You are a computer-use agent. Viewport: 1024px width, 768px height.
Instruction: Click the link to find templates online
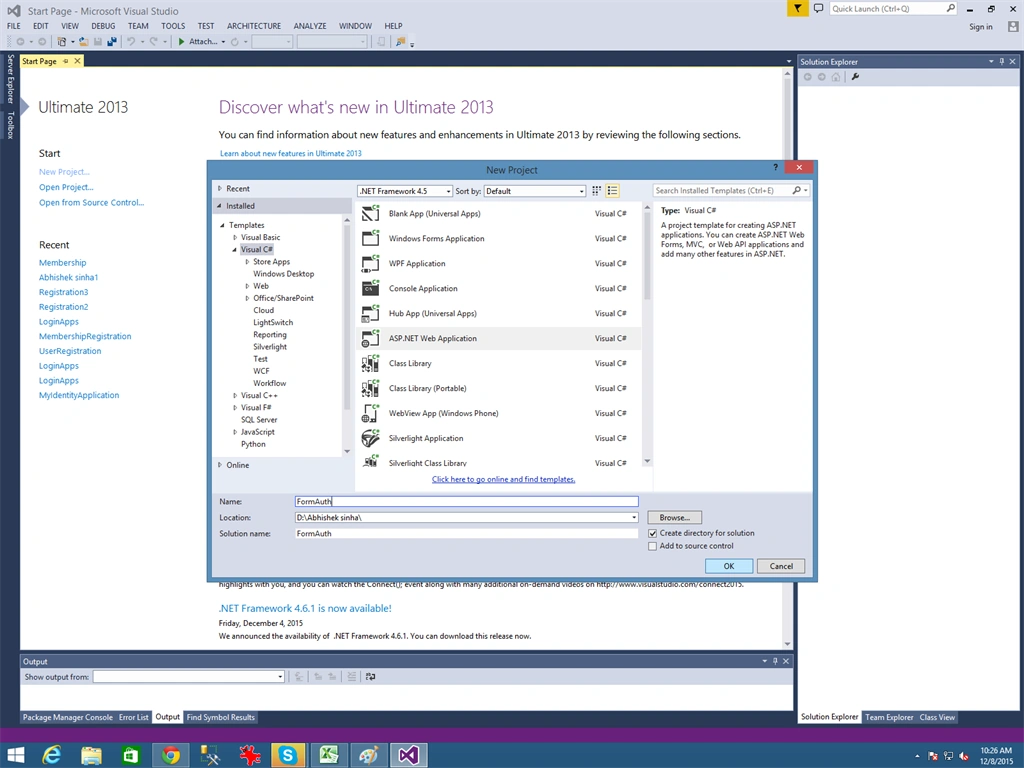pyautogui.click(x=504, y=479)
